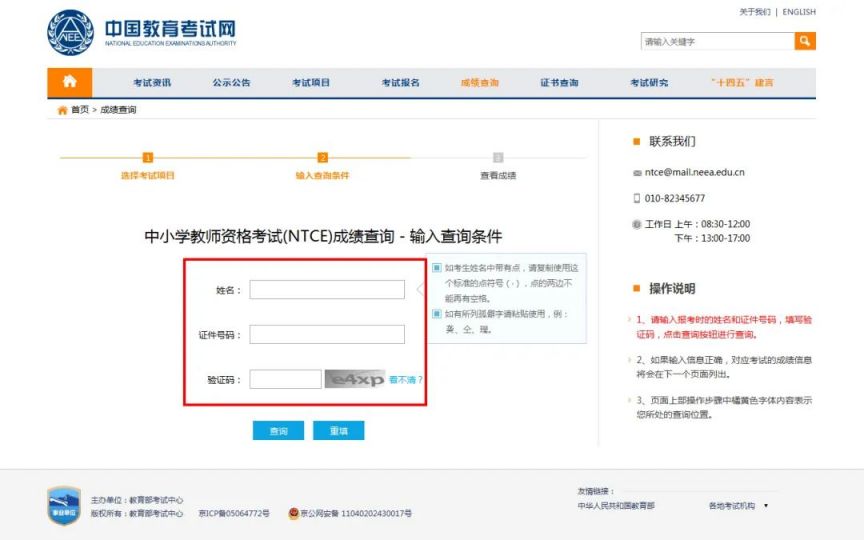Click the 查询 button
Viewport: 864px width, 540px height.
(278, 430)
